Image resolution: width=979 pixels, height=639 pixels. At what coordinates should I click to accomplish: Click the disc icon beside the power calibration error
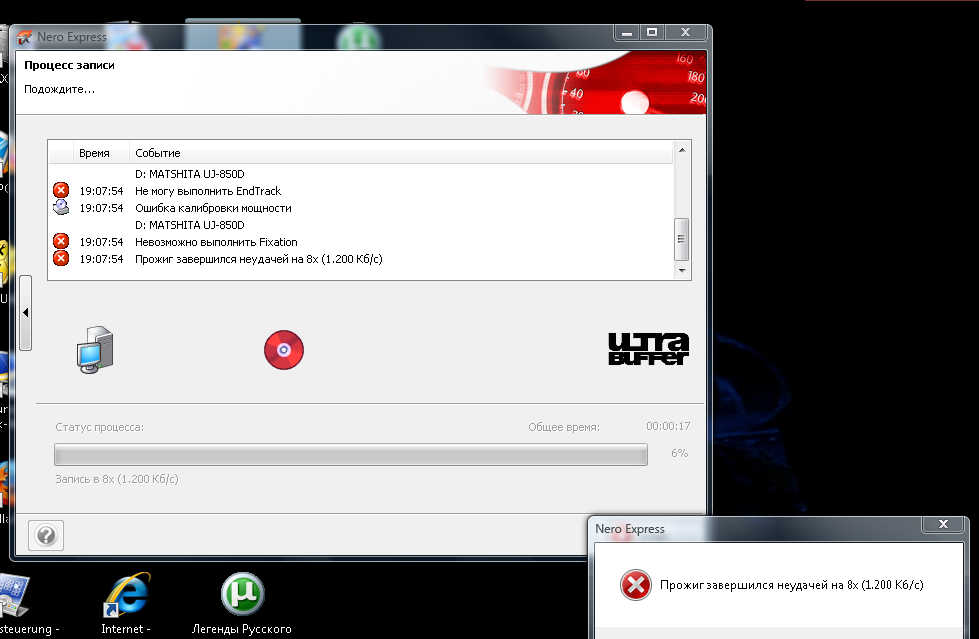[x=61, y=207]
